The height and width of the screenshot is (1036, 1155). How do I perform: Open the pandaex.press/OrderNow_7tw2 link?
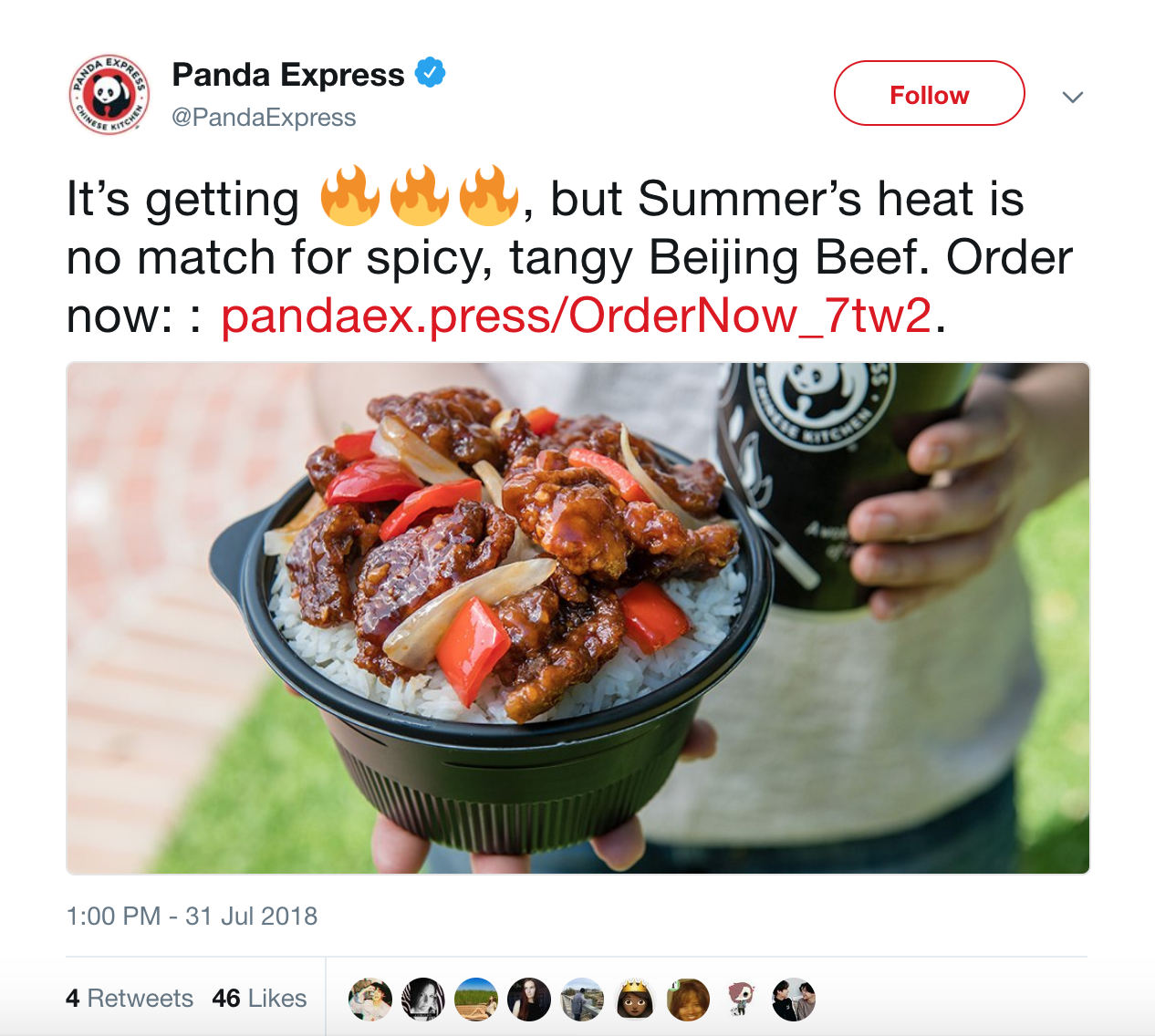pyautogui.click(x=576, y=316)
